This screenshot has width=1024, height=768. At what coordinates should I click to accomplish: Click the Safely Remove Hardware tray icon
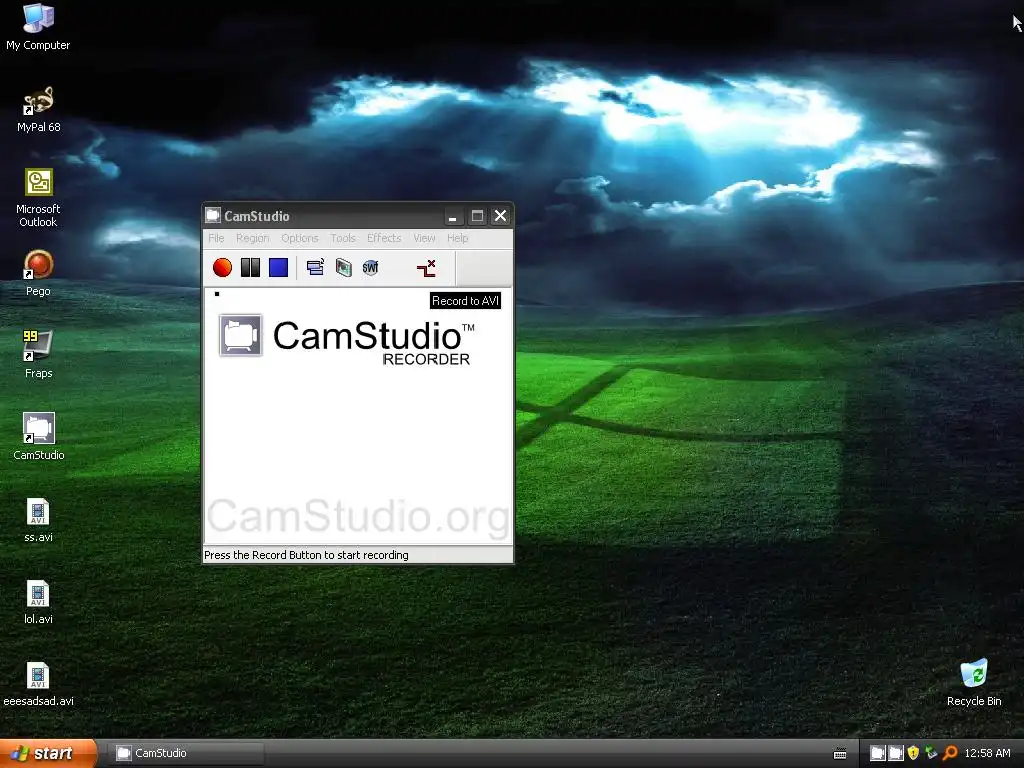click(x=931, y=753)
